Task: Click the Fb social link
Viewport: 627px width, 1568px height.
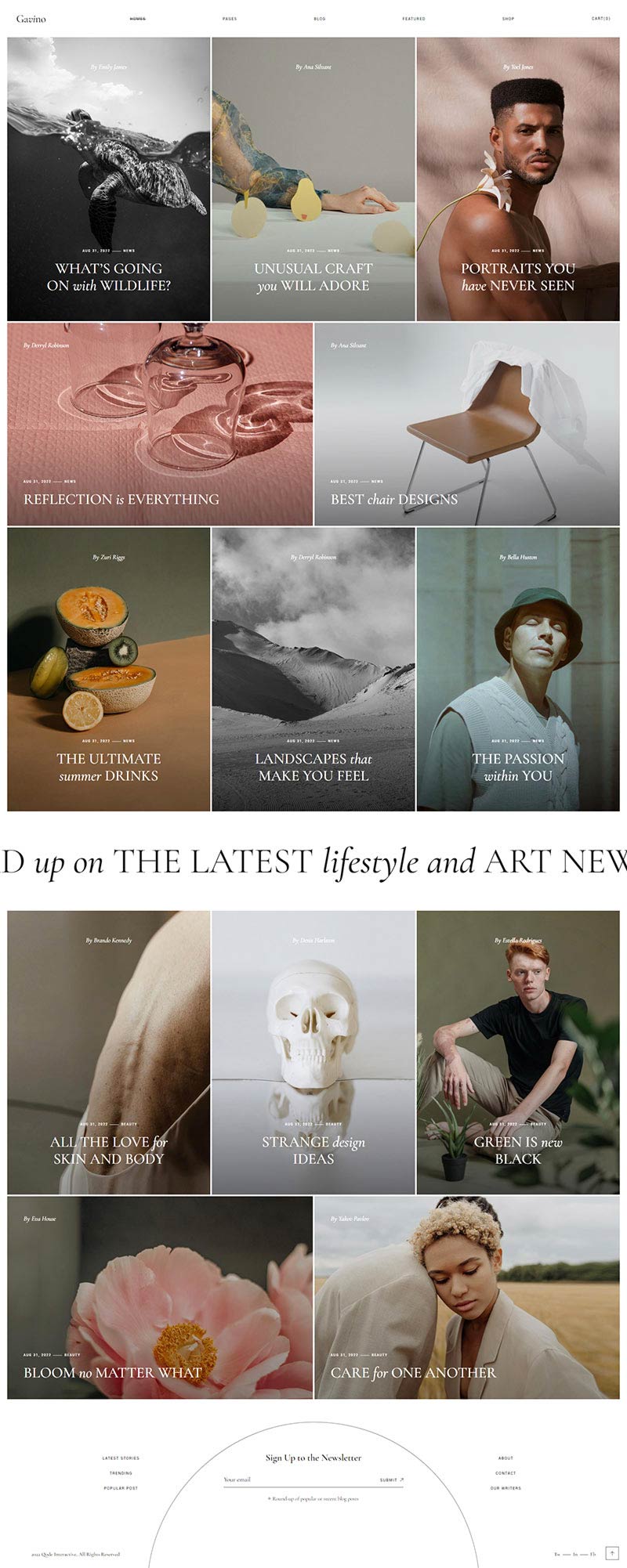Action: click(x=593, y=1554)
